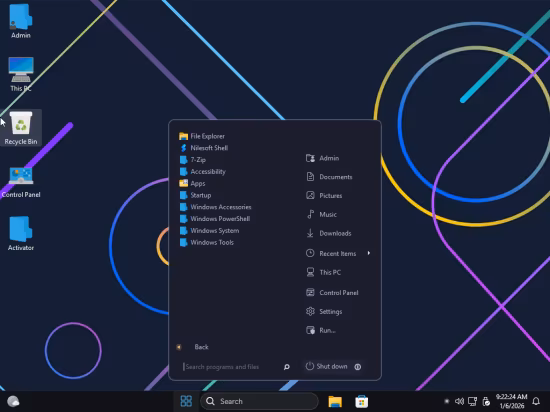
Task: Open the Run... dialog entry
Action: click(x=321, y=330)
